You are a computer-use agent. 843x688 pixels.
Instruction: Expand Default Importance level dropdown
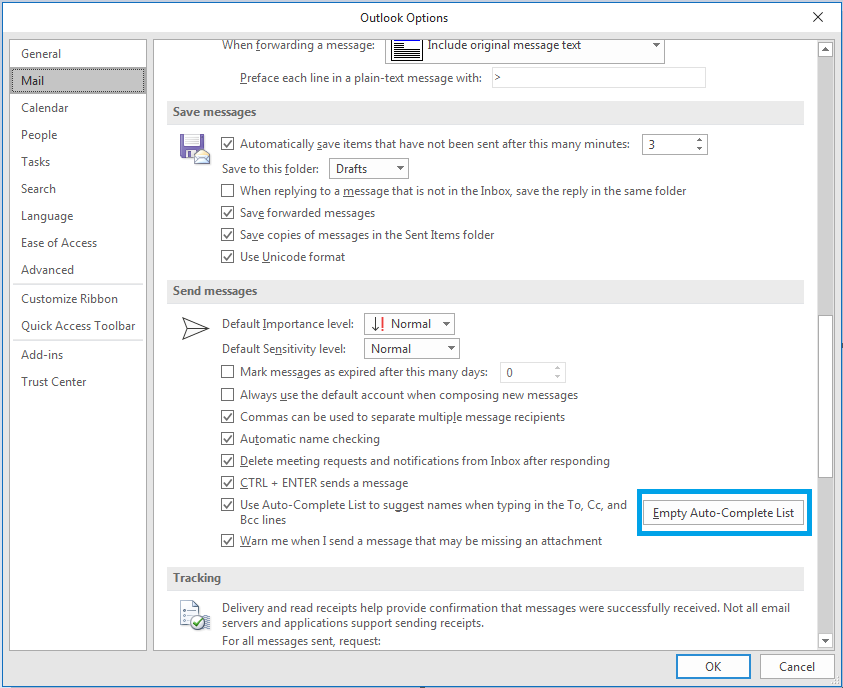click(x=409, y=324)
